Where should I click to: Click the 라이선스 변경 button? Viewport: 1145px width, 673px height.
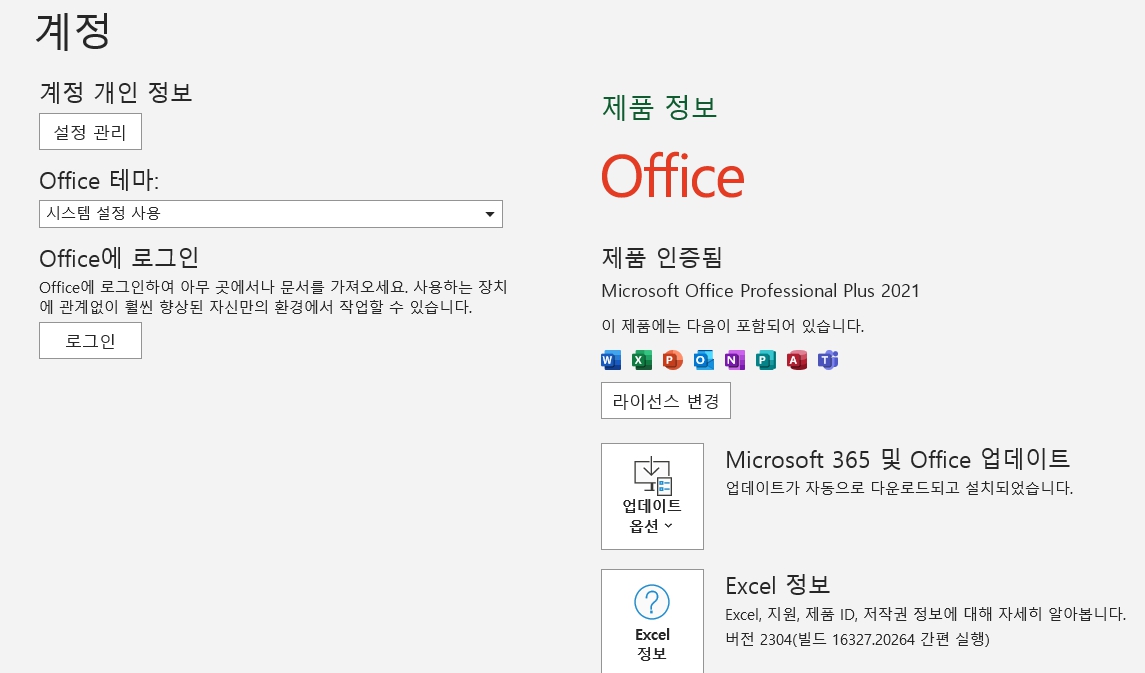[x=666, y=401]
